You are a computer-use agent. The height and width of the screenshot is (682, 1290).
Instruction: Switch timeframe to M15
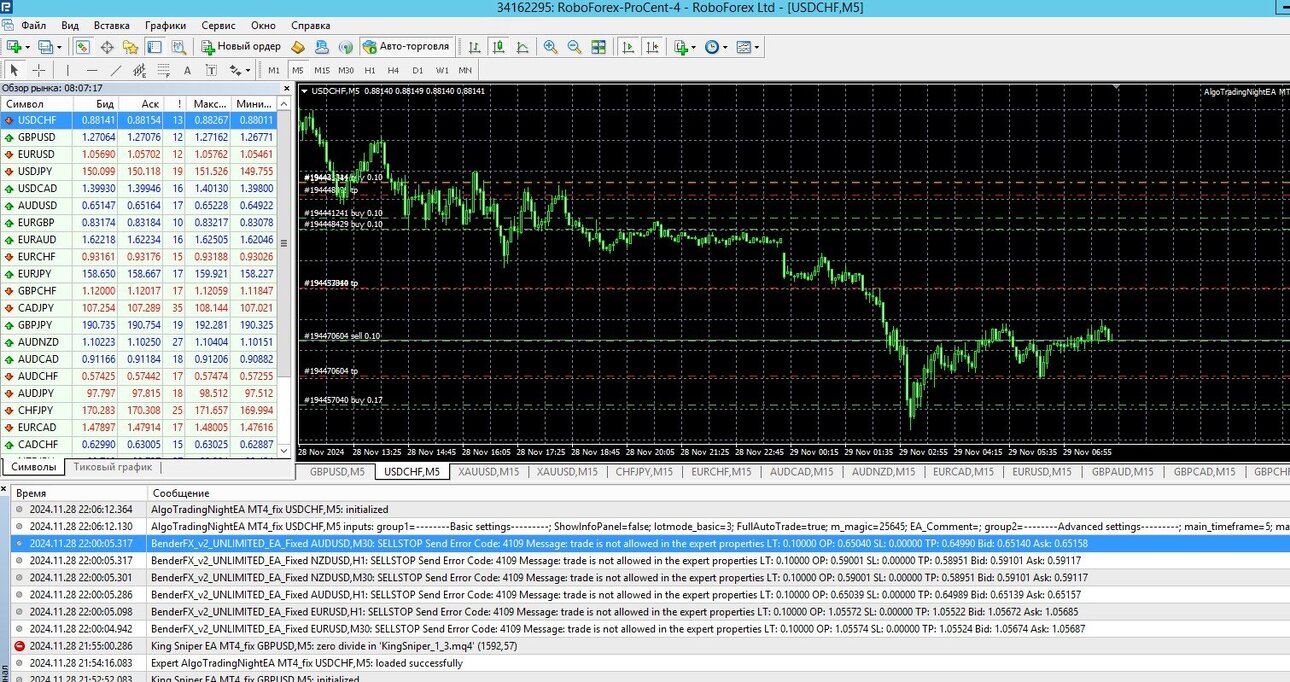[322, 70]
